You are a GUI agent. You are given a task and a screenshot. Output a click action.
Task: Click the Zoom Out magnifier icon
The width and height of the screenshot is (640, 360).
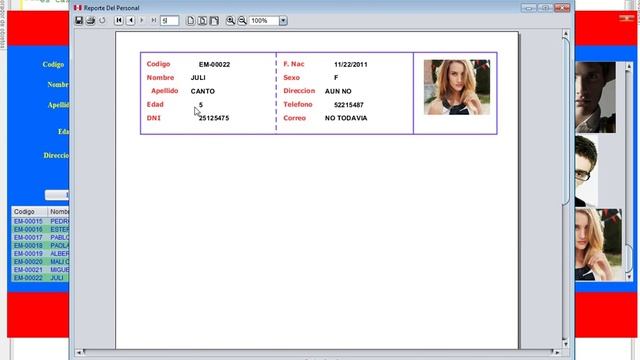coord(242,20)
